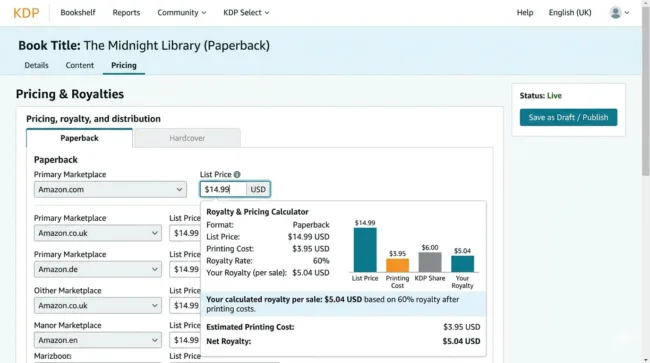Click the grey KDP Share bar
This screenshot has width=650, height=363.
[430, 262]
